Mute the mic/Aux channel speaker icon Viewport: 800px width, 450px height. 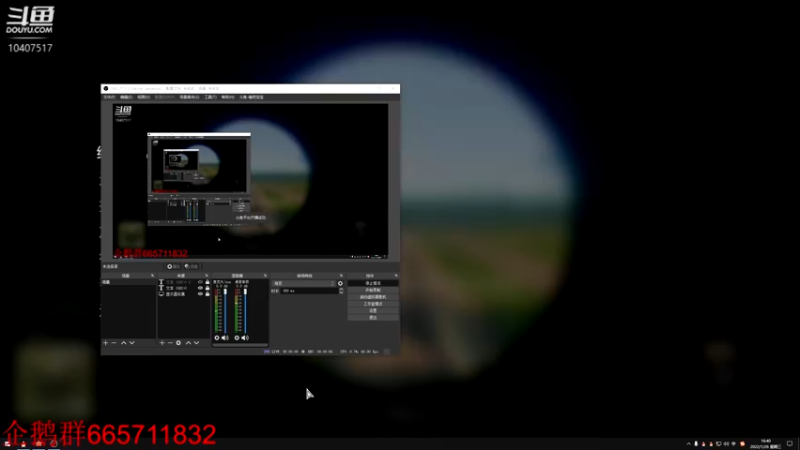click(225, 338)
